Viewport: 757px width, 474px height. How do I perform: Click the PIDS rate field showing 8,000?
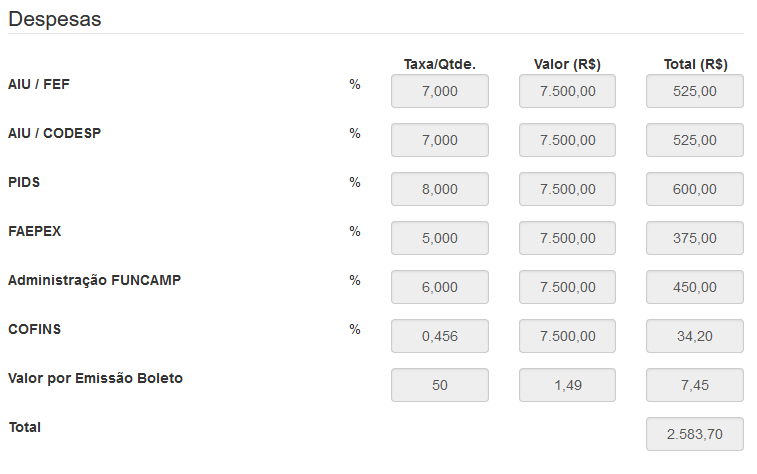pos(440,189)
